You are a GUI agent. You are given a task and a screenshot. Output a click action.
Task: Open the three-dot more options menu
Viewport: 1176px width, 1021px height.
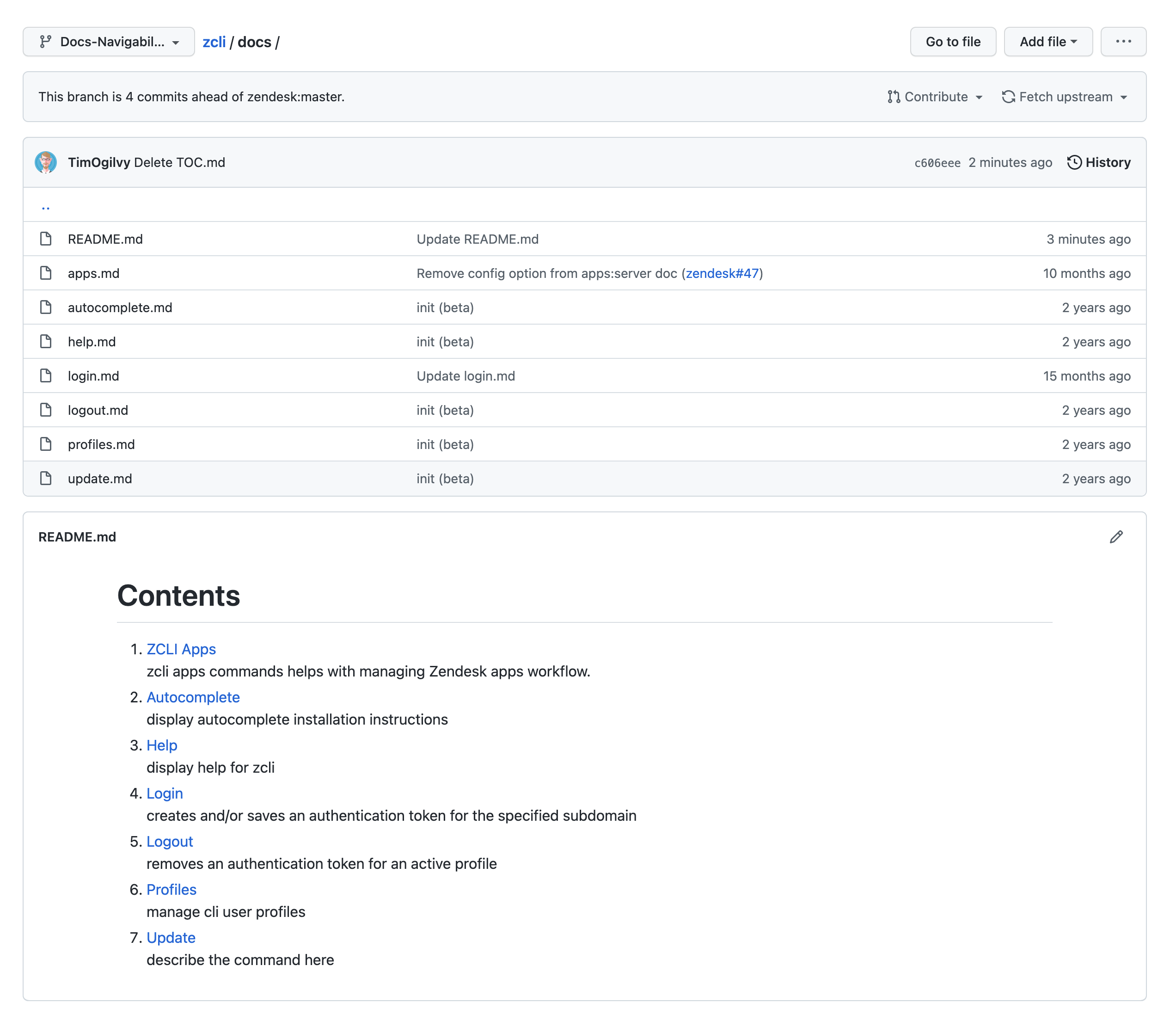pos(1123,42)
